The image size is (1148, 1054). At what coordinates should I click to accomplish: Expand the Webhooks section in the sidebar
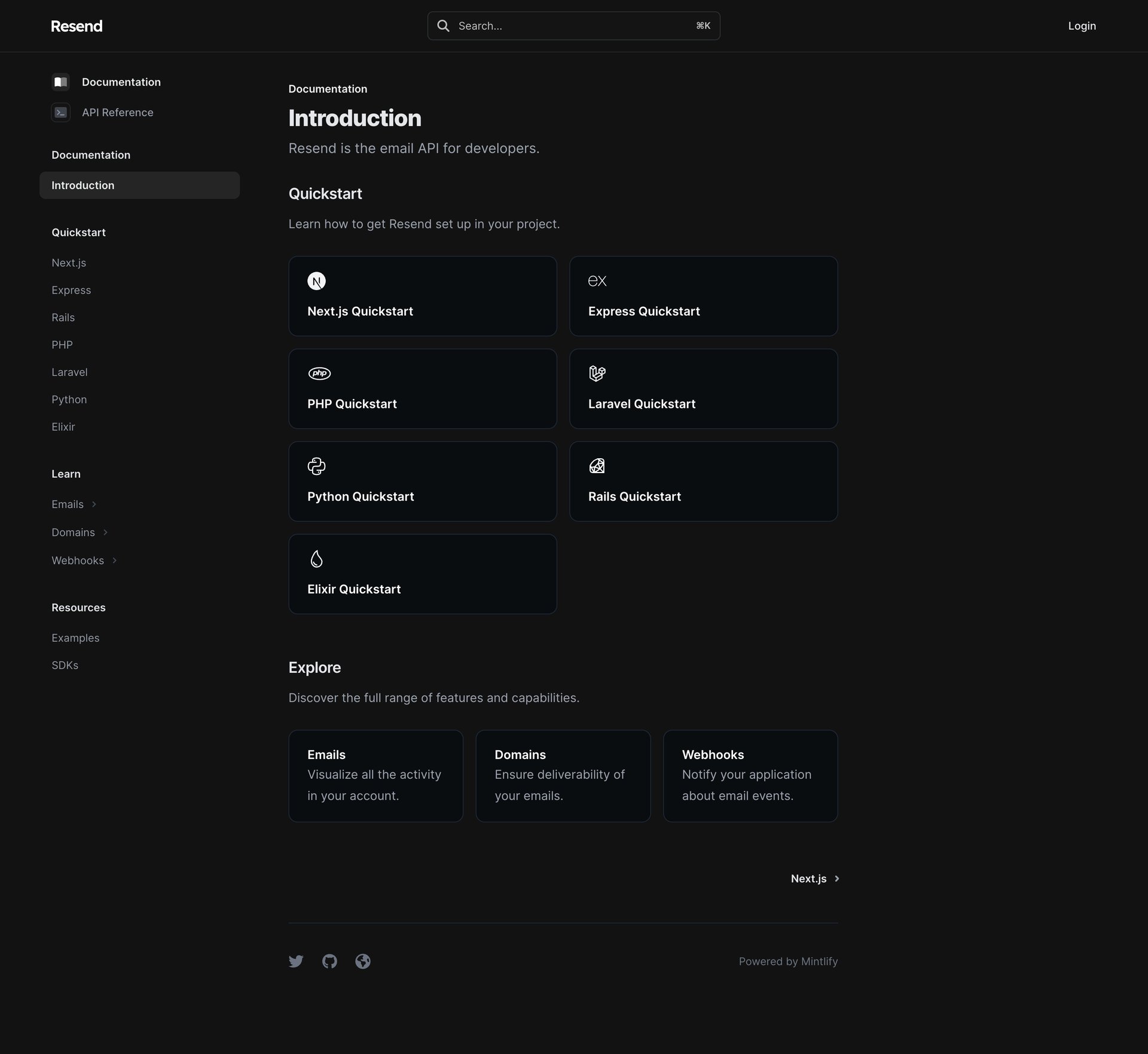pyautogui.click(x=78, y=560)
